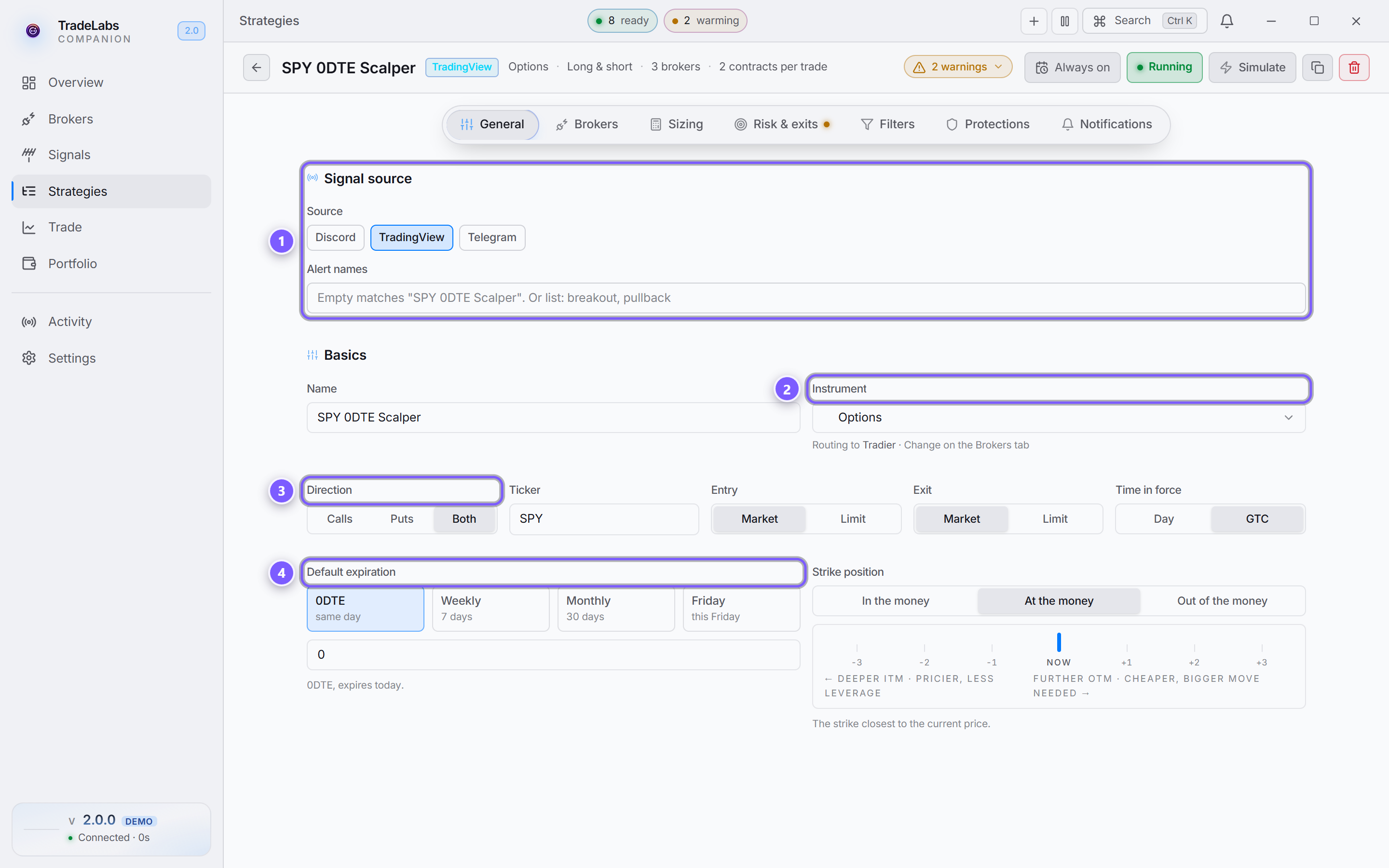Click the Ticker field showing SPY
1389x868 pixels.
(x=604, y=518)
